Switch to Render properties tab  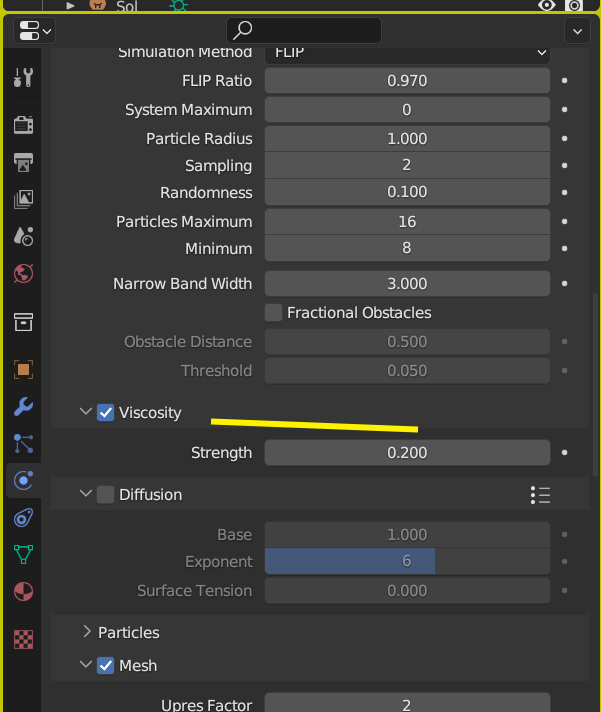click(24, 125)
